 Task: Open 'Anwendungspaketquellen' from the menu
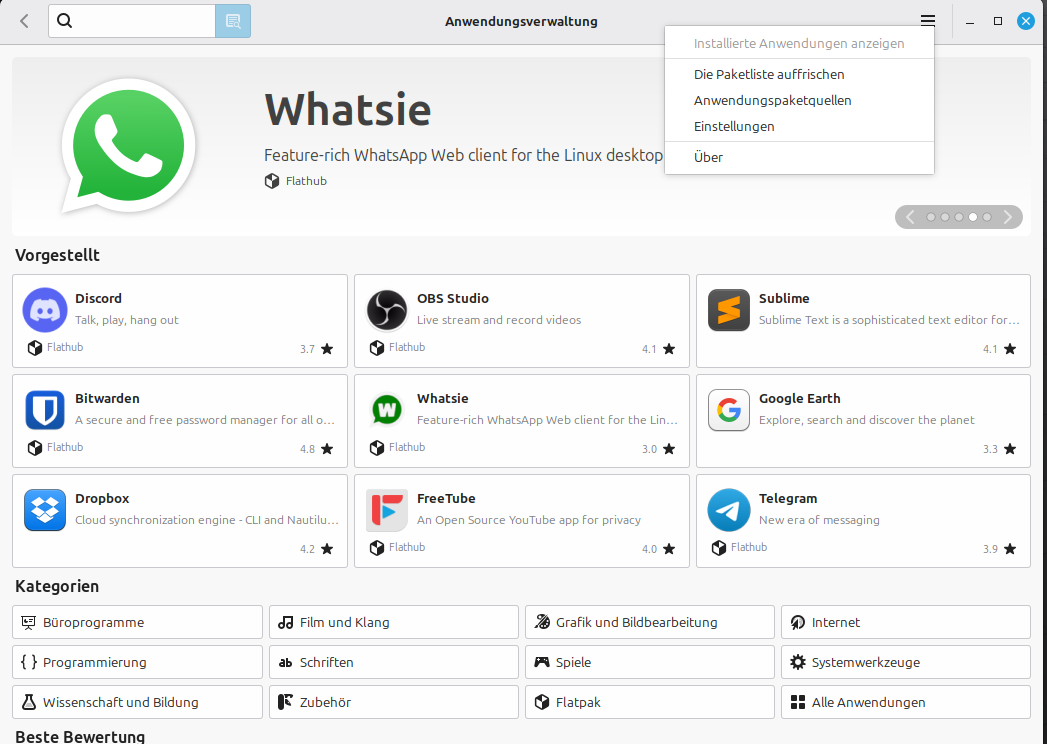pyautogui.click(x=799, y=100)
